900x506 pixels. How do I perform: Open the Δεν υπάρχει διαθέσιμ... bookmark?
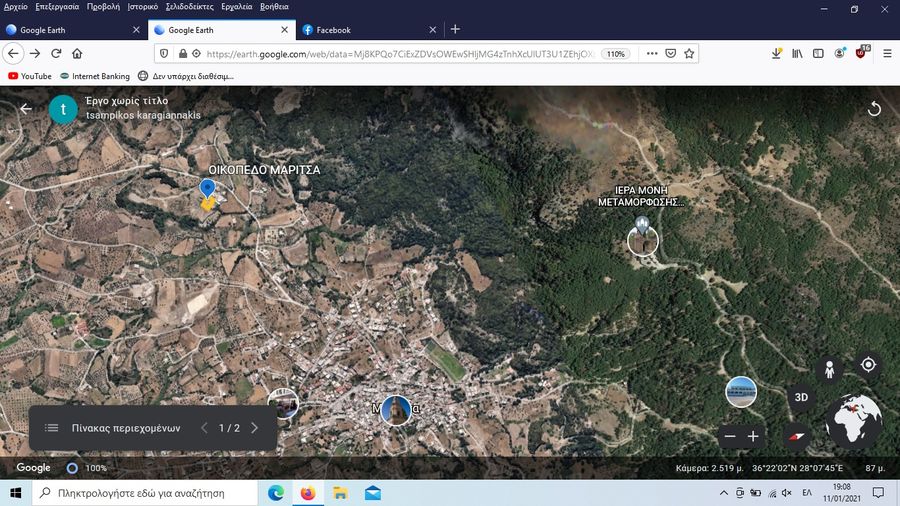185,76
